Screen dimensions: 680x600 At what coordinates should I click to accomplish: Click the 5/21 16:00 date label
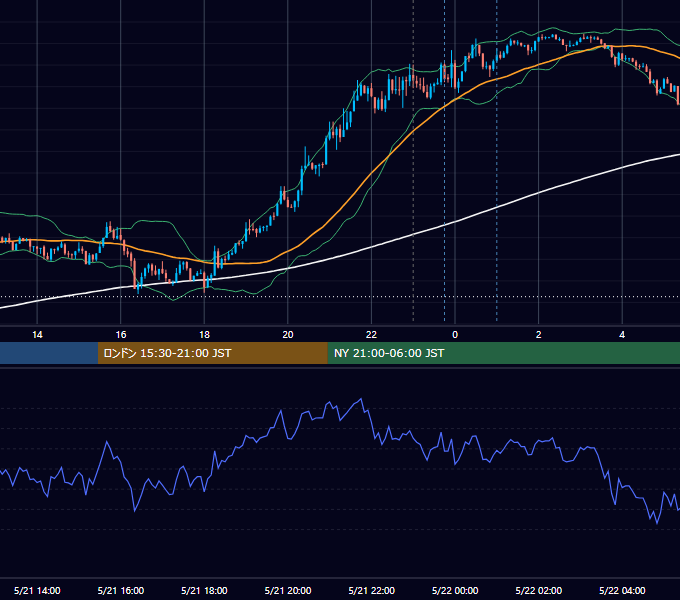[x=121, y=590]
